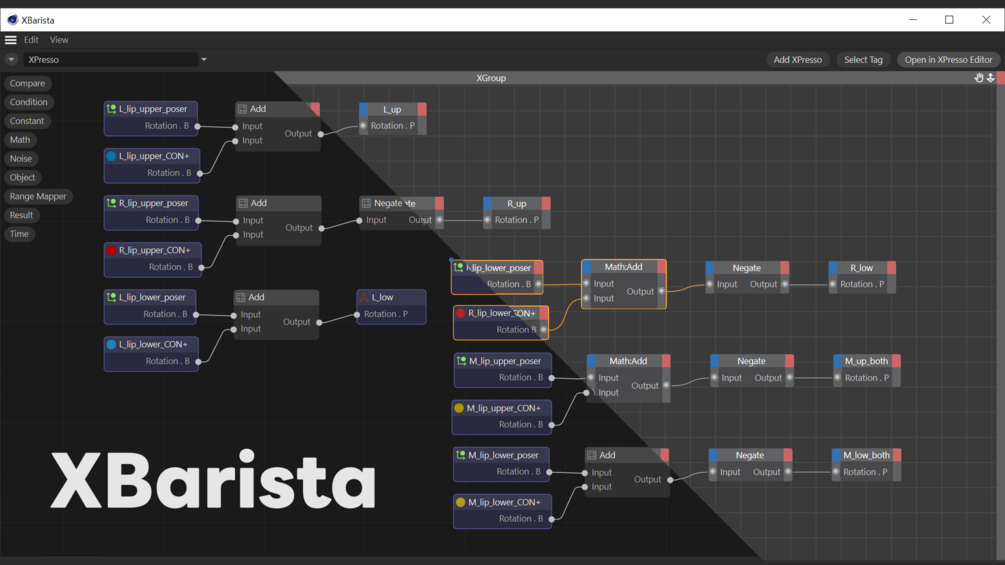Open the Edit menu
This screenshot has width=1005, height=565.
click(31, 40)
